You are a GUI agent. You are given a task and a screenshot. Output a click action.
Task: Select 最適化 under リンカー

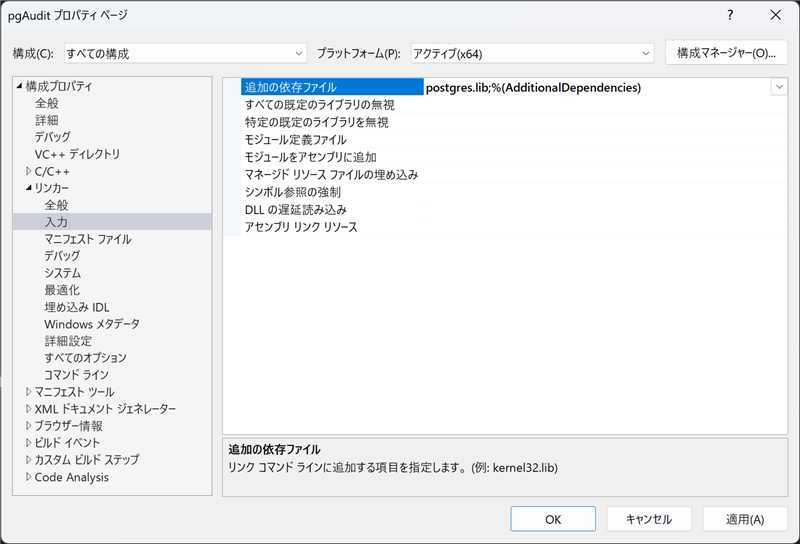pyautogui.click(x=62, y=290)
